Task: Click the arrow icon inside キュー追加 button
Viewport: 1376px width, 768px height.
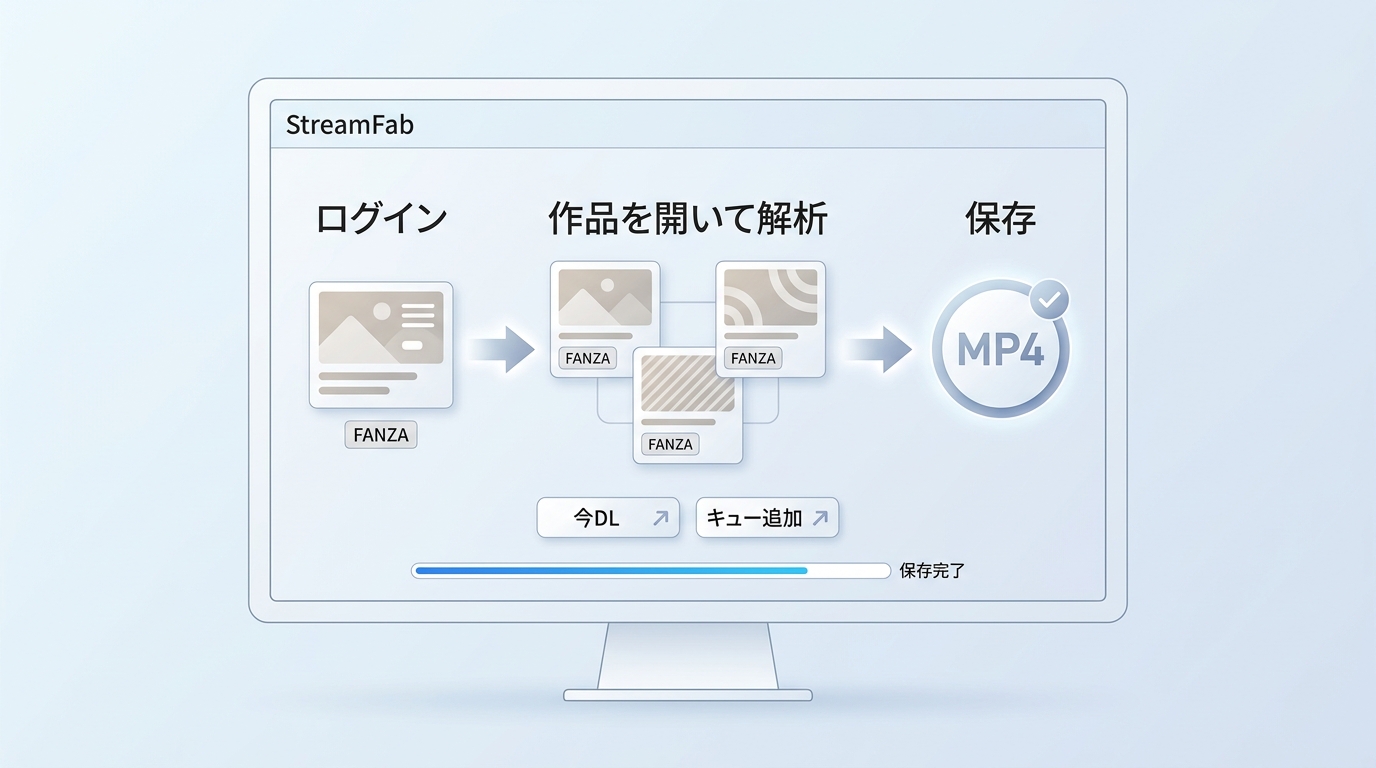Action: (x=820, y=518)
